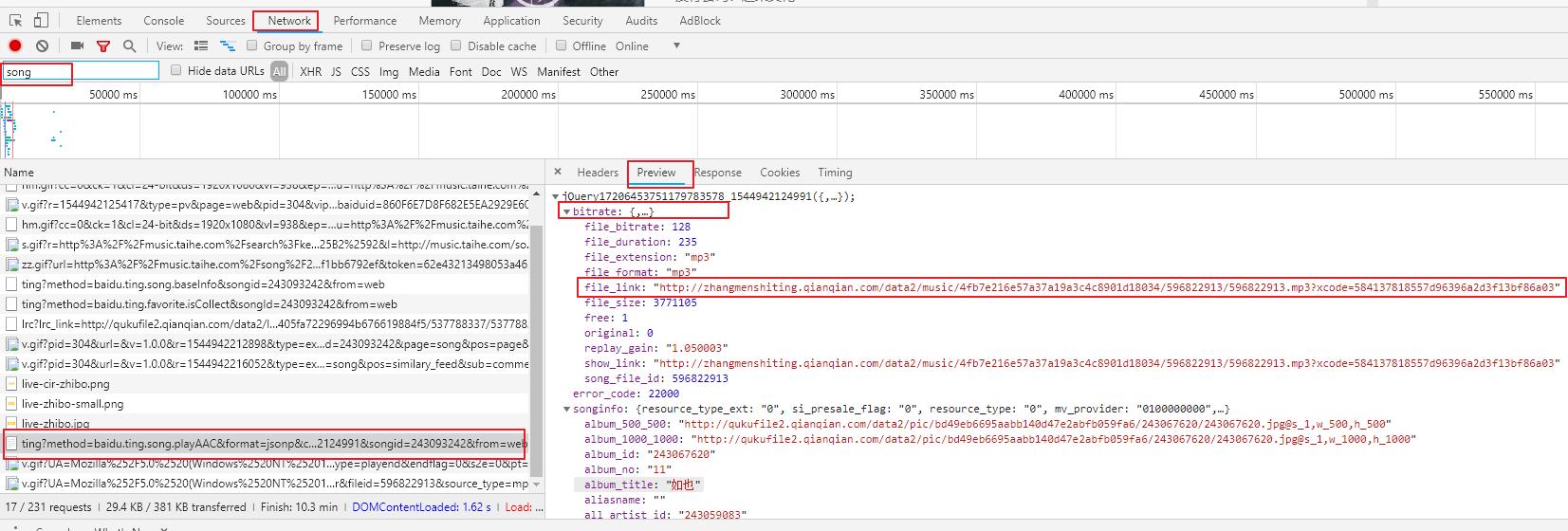Open the AdBlock tab
Image resolution: width=1568 pixels, height=531 pixels.
click(700, 20)
